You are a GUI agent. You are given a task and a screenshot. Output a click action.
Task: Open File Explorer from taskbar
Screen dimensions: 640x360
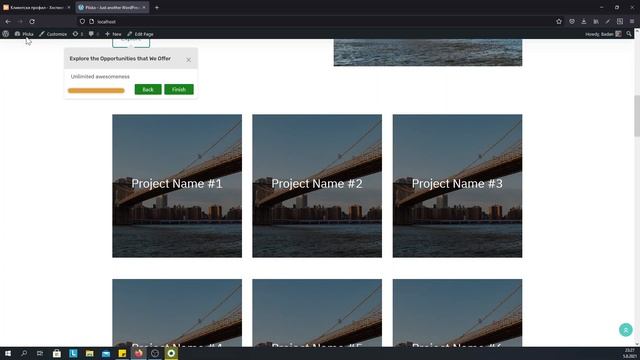(x=89, y=353)
